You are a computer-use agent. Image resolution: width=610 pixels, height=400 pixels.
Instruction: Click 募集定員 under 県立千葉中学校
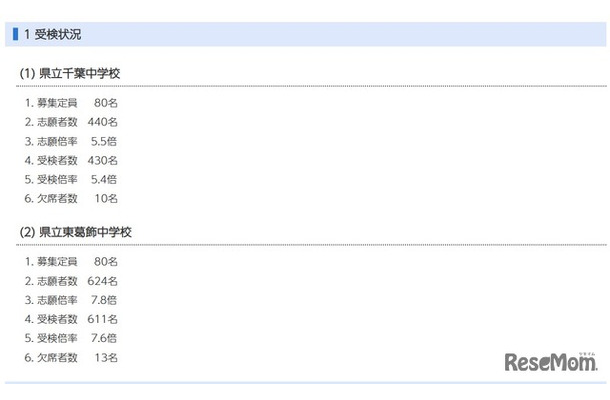pyautogui.click(x=58, y=103)
